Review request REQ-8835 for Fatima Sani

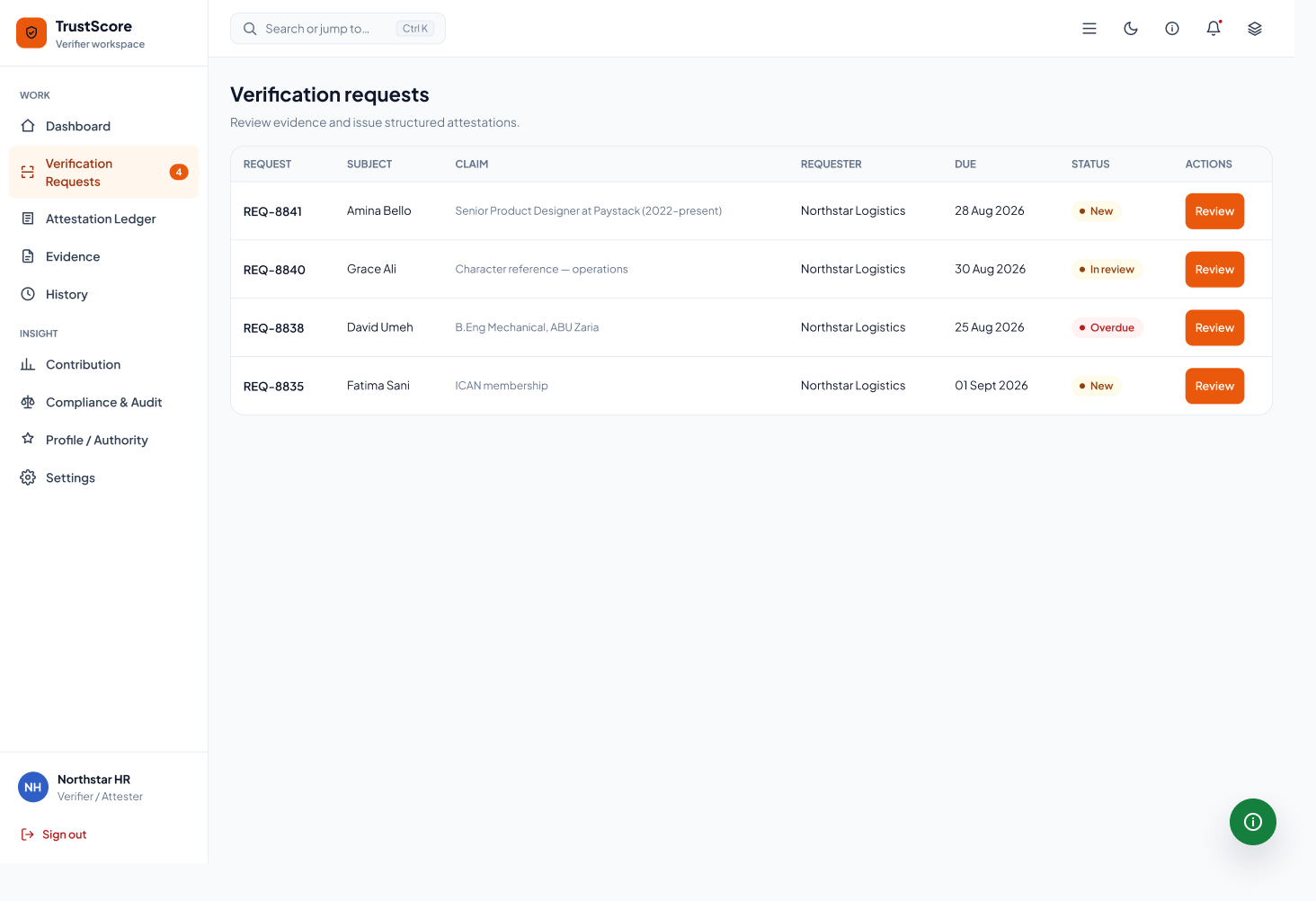click(1214, 386)
